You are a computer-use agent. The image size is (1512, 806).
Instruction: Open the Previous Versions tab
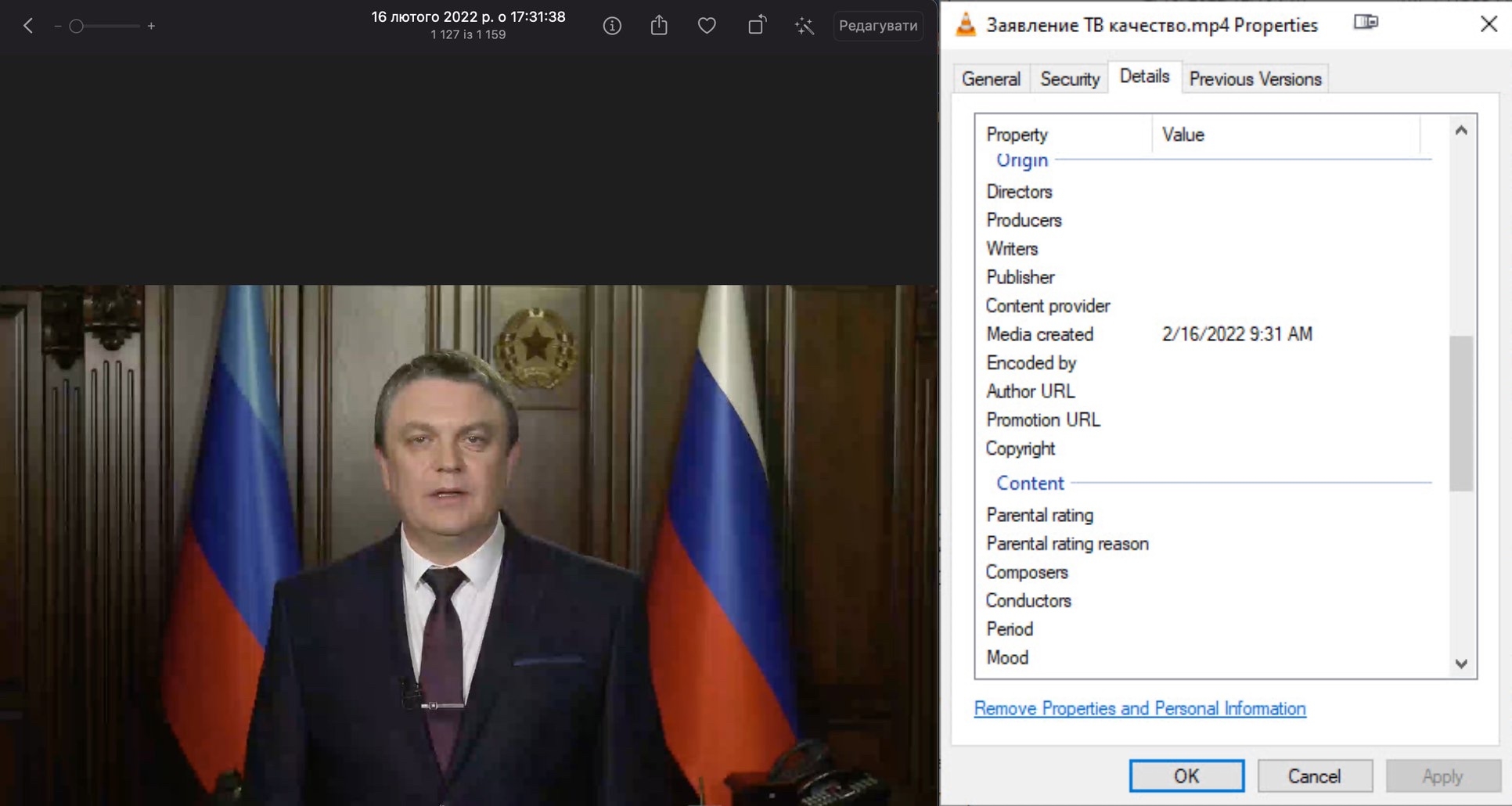1255,78
